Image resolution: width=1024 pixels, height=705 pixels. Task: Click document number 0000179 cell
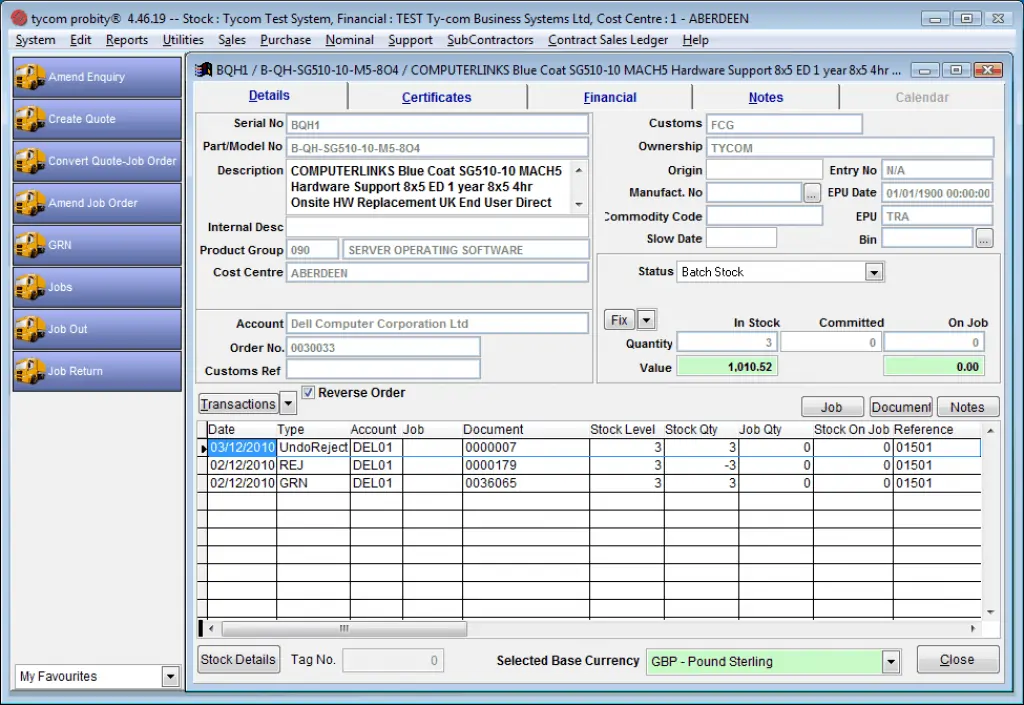pos(526,465)
